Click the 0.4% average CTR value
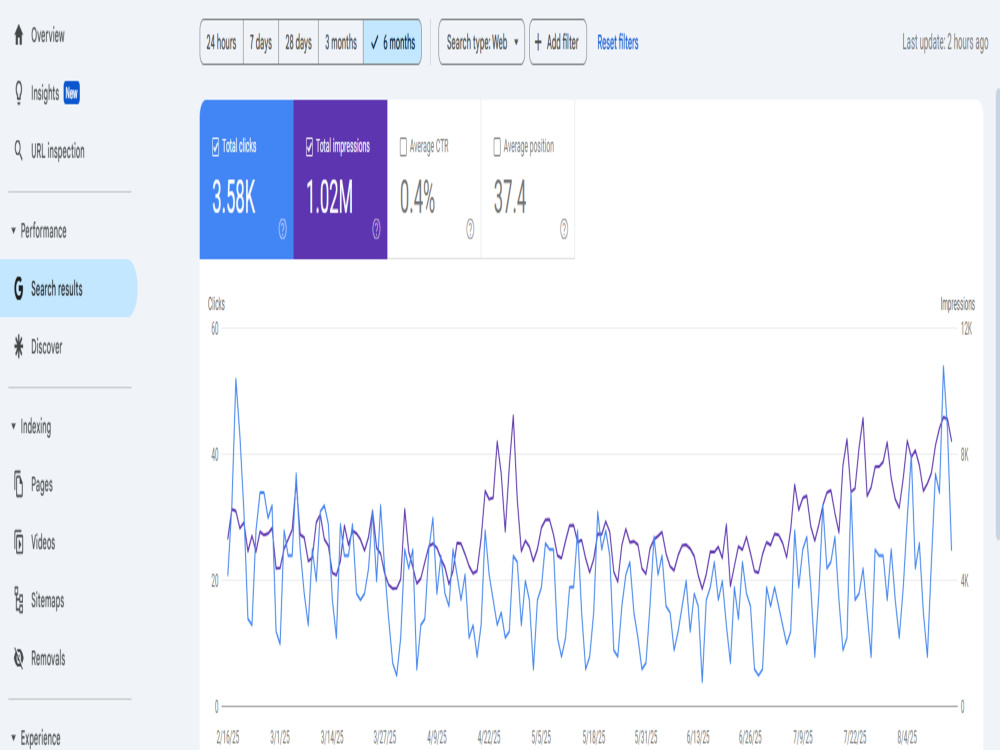The width and height of the screenshot is (1000, 750). click(418, 196)
